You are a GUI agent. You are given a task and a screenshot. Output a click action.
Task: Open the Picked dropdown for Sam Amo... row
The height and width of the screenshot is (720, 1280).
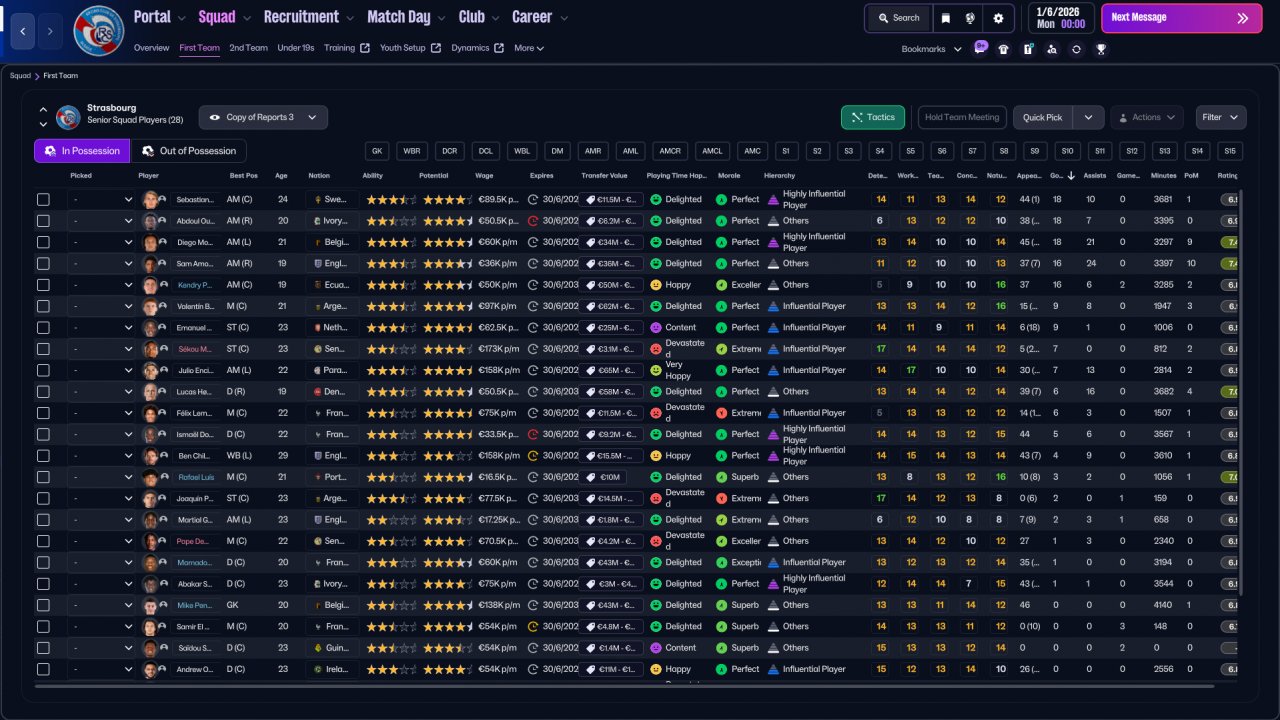(101, 263)
